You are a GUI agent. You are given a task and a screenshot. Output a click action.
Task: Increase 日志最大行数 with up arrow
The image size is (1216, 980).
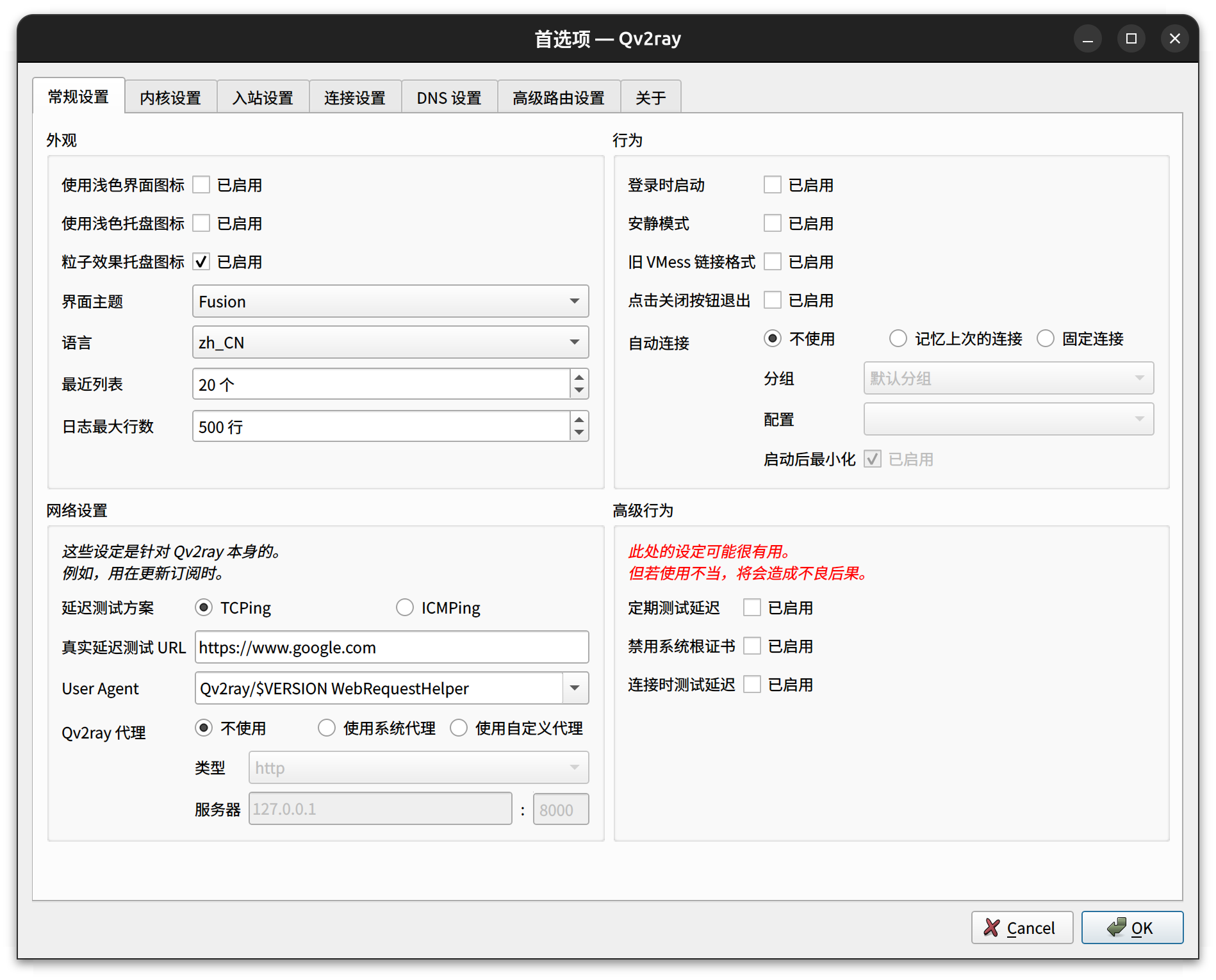(579, 420)
